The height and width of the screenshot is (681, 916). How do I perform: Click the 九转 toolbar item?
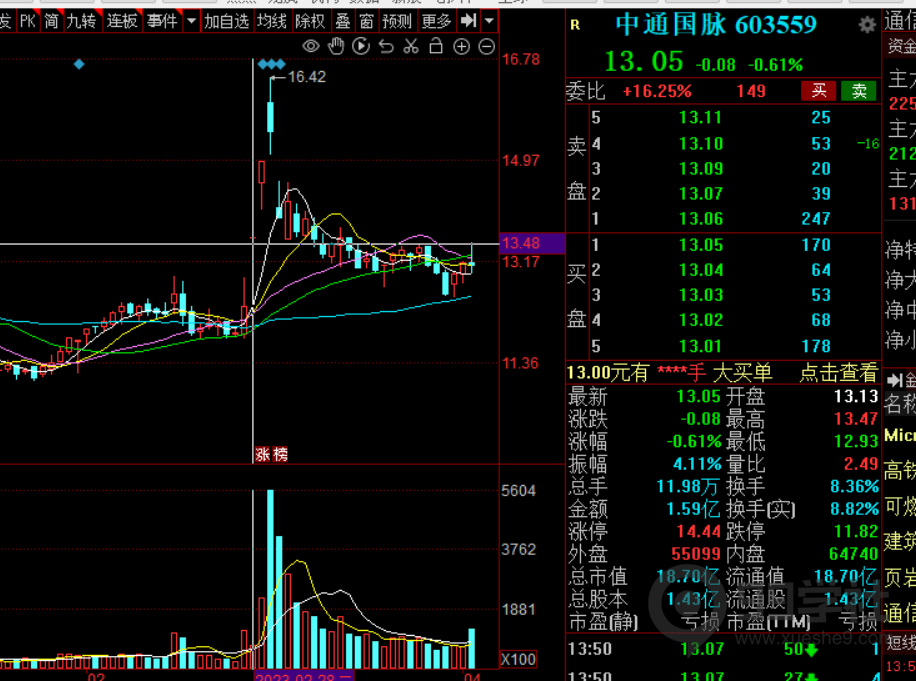[x=81, y=21]
